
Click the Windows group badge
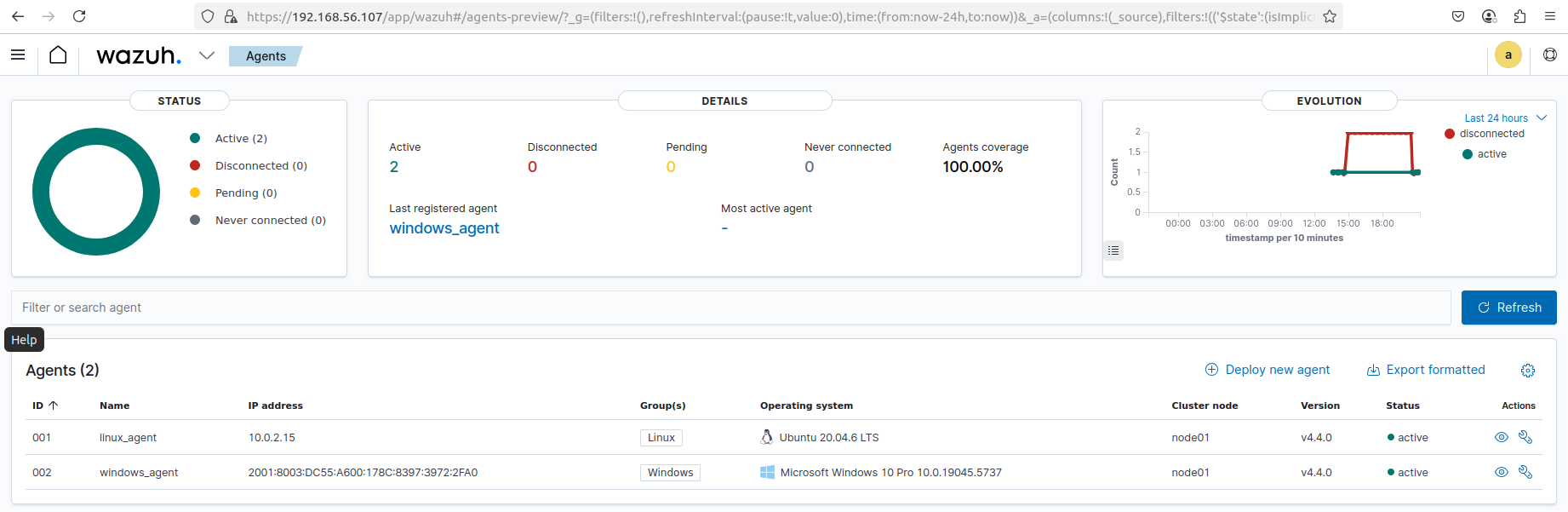pos(670,473)
